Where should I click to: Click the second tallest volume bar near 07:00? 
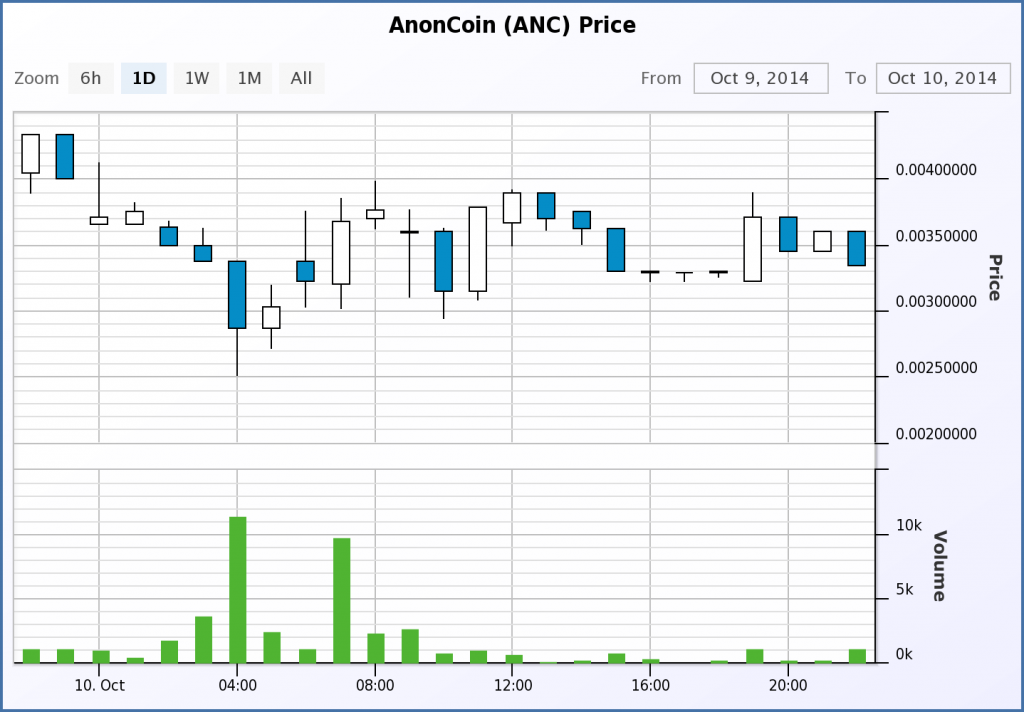point(340,598)
